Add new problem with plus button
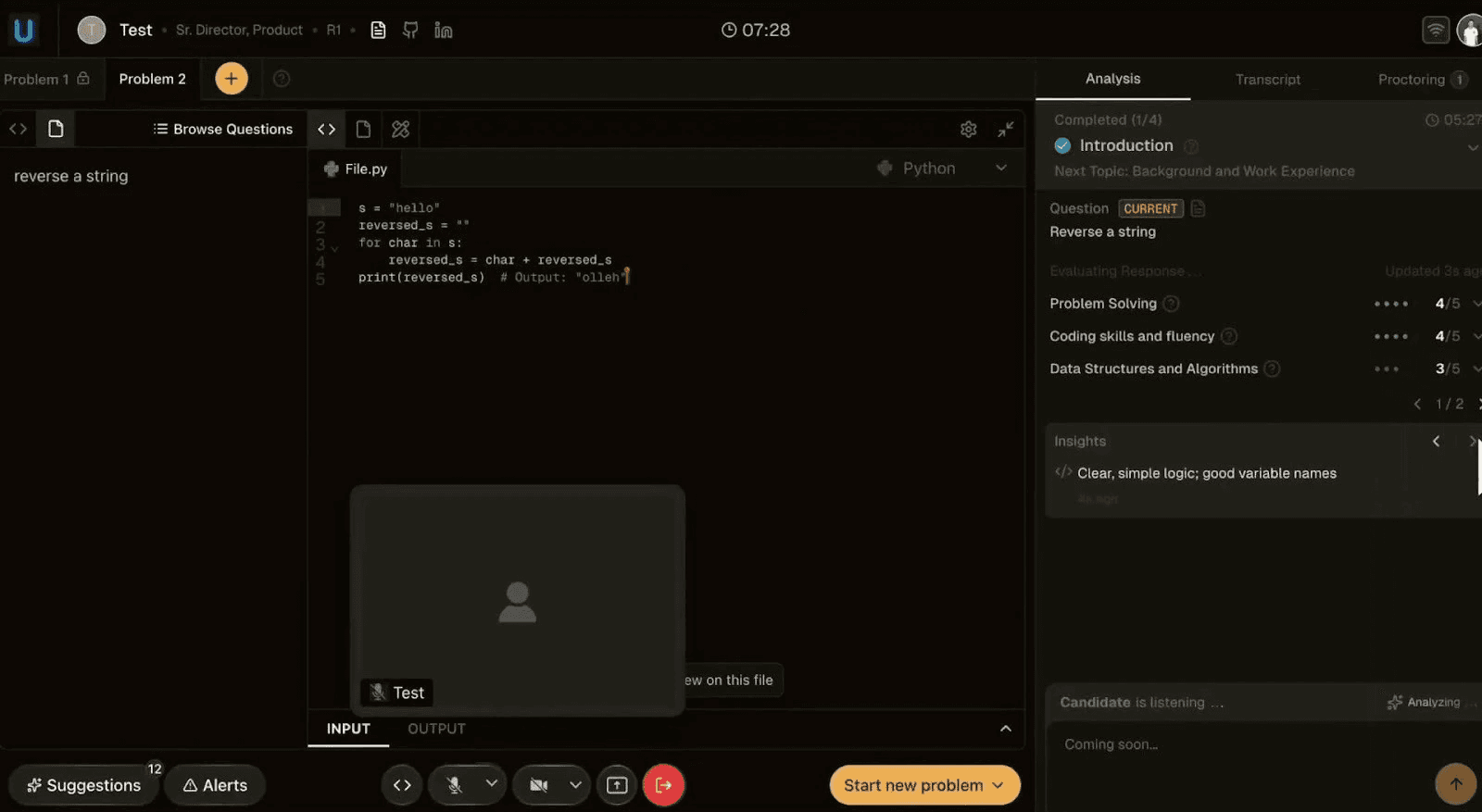This screenshot has height=812, width=1482. pyautogui.click(x=232, y=79)
